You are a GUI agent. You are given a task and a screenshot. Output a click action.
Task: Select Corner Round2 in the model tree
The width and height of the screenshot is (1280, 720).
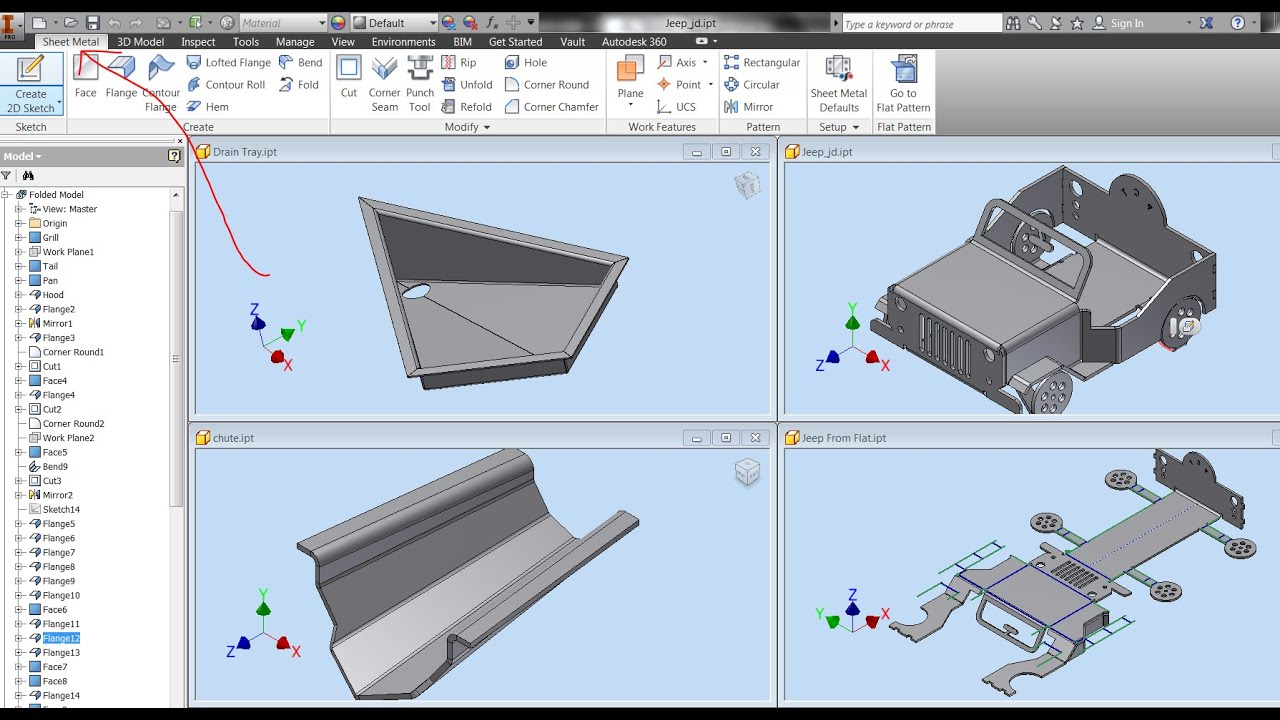click(x=73, y=424)
